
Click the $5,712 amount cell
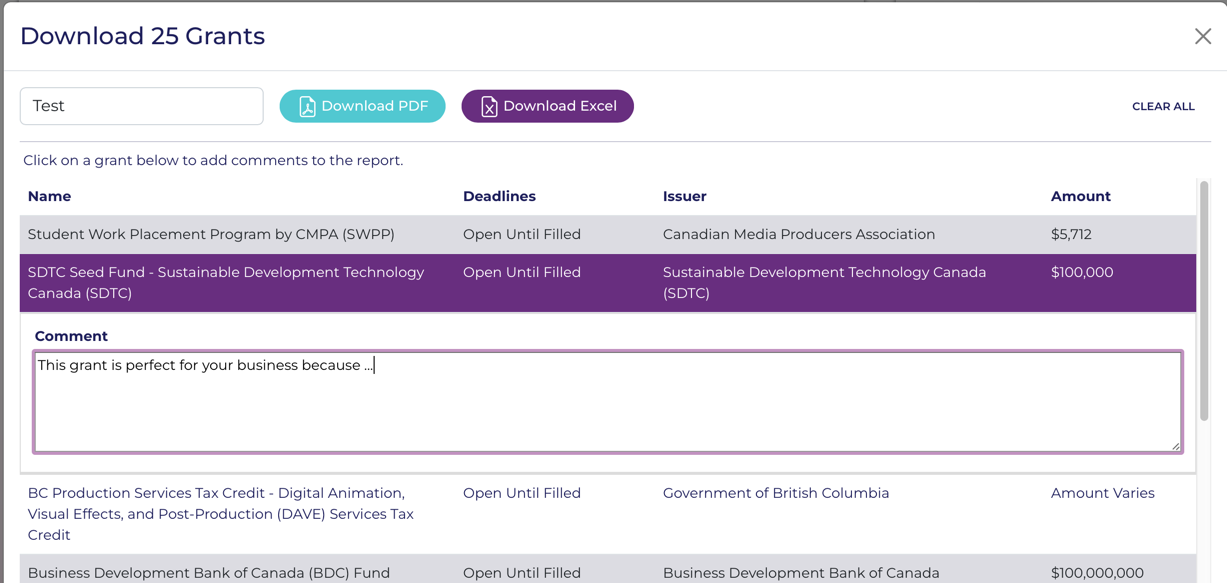pos(1071,234)
